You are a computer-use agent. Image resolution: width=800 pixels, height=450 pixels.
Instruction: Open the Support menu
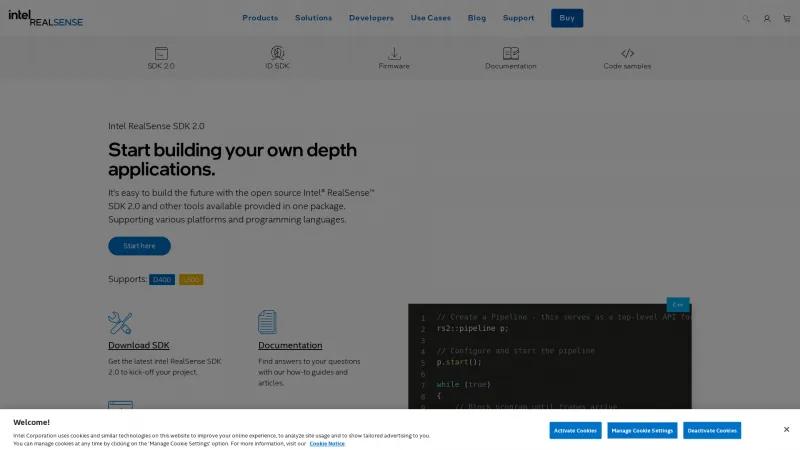518,18
